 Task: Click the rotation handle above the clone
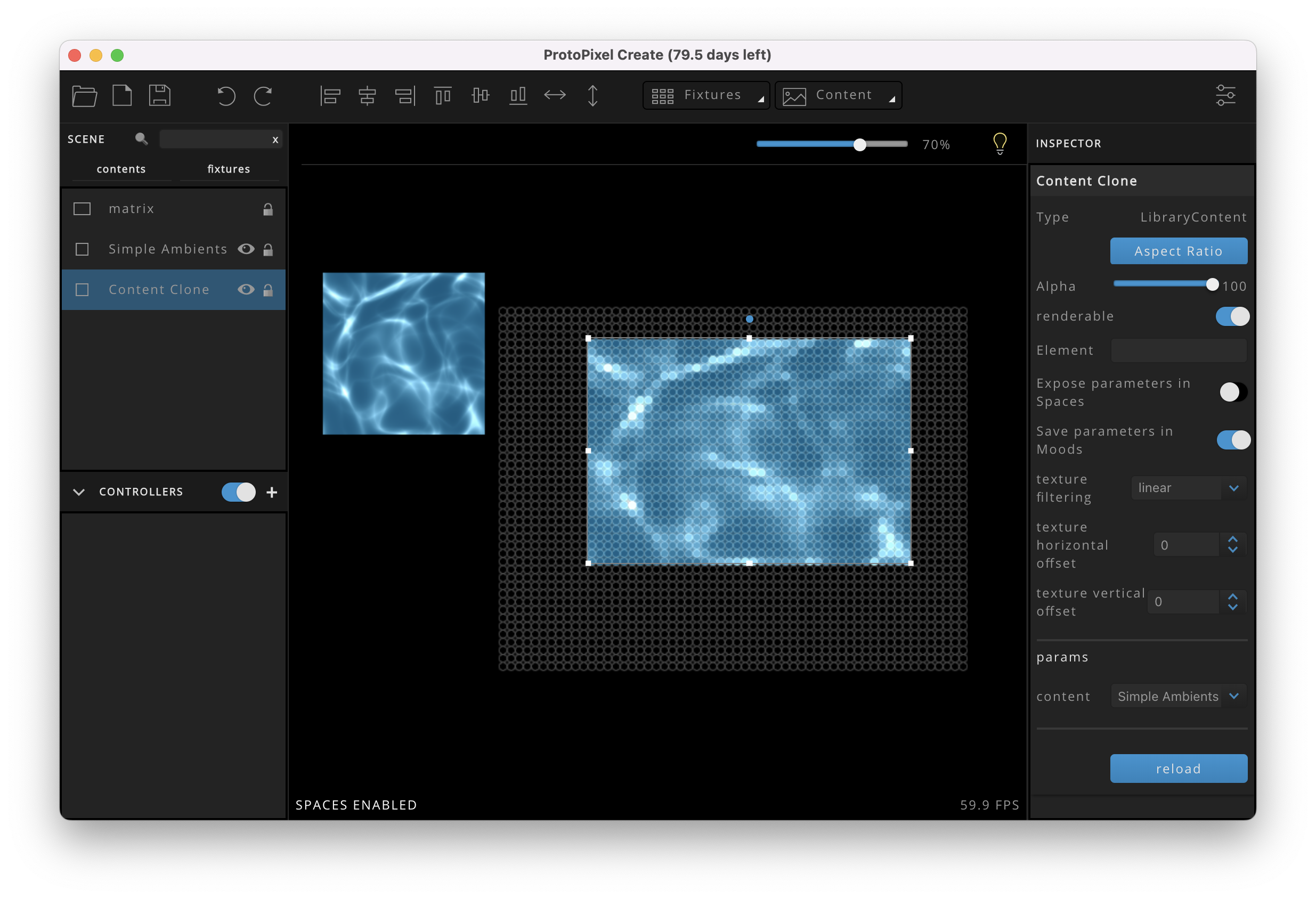[x=749, y=320]
